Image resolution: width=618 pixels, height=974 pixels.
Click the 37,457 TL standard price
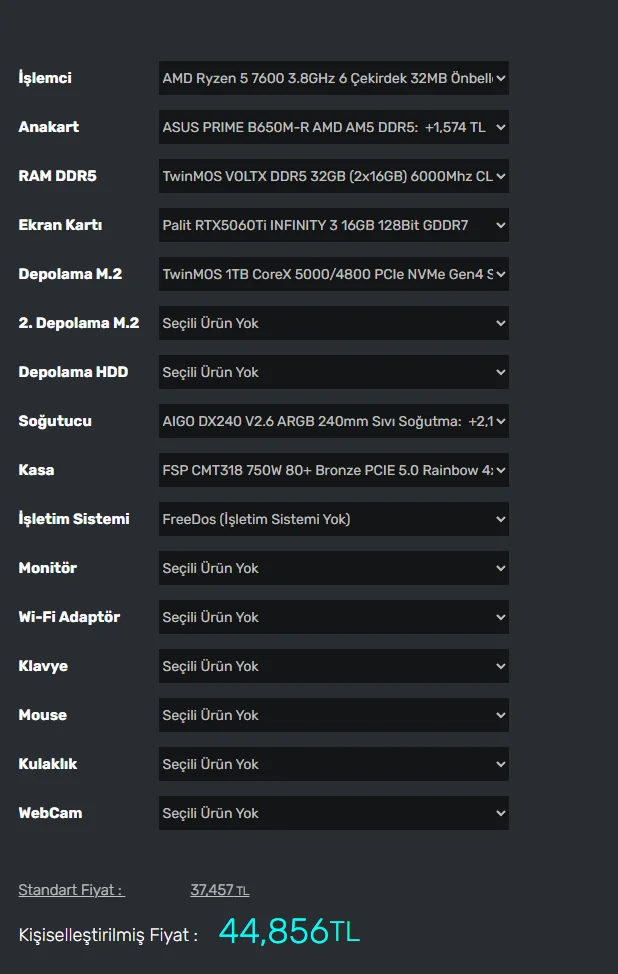pyautogui.click(x=219, y=890)
